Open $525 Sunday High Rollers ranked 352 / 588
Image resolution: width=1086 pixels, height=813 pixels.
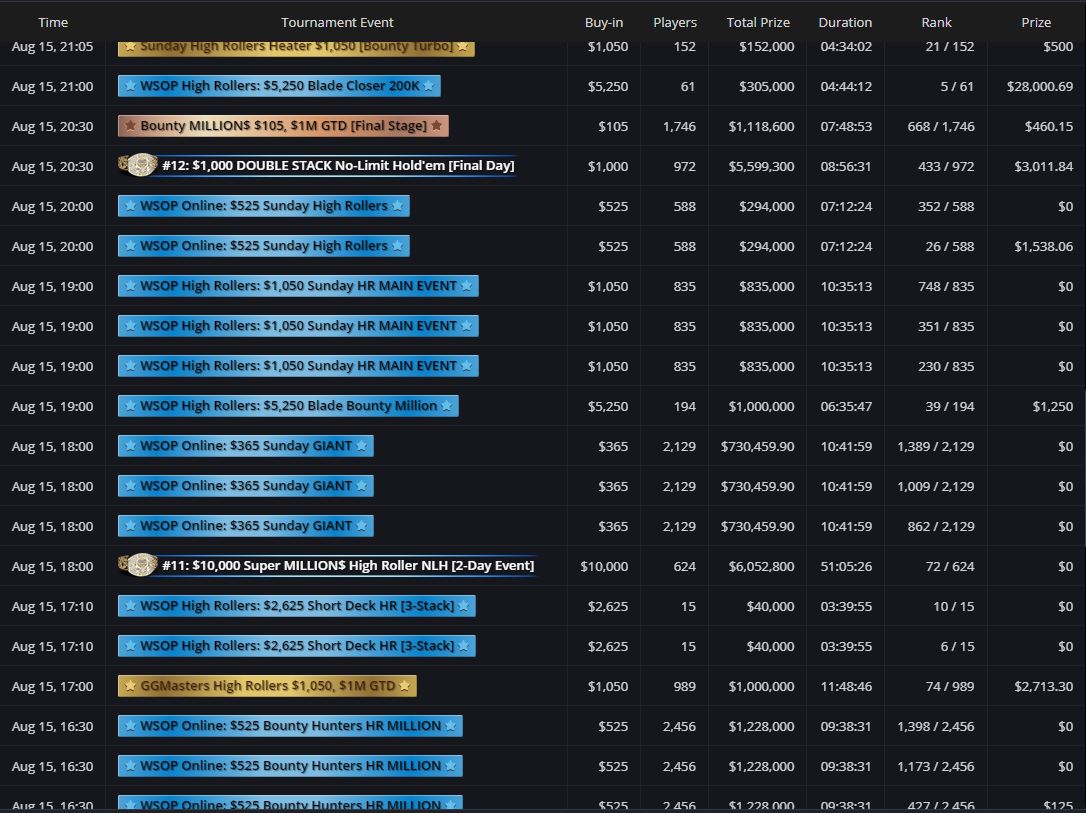click(264, 206)
